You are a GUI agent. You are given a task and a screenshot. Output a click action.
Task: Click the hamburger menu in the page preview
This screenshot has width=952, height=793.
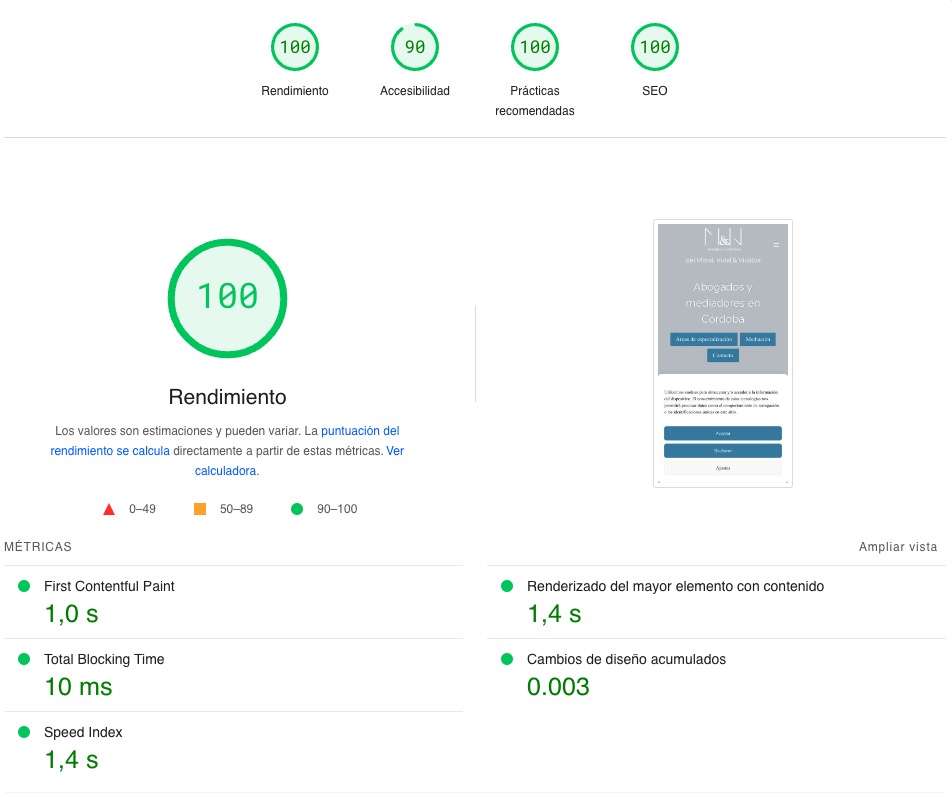778,243
